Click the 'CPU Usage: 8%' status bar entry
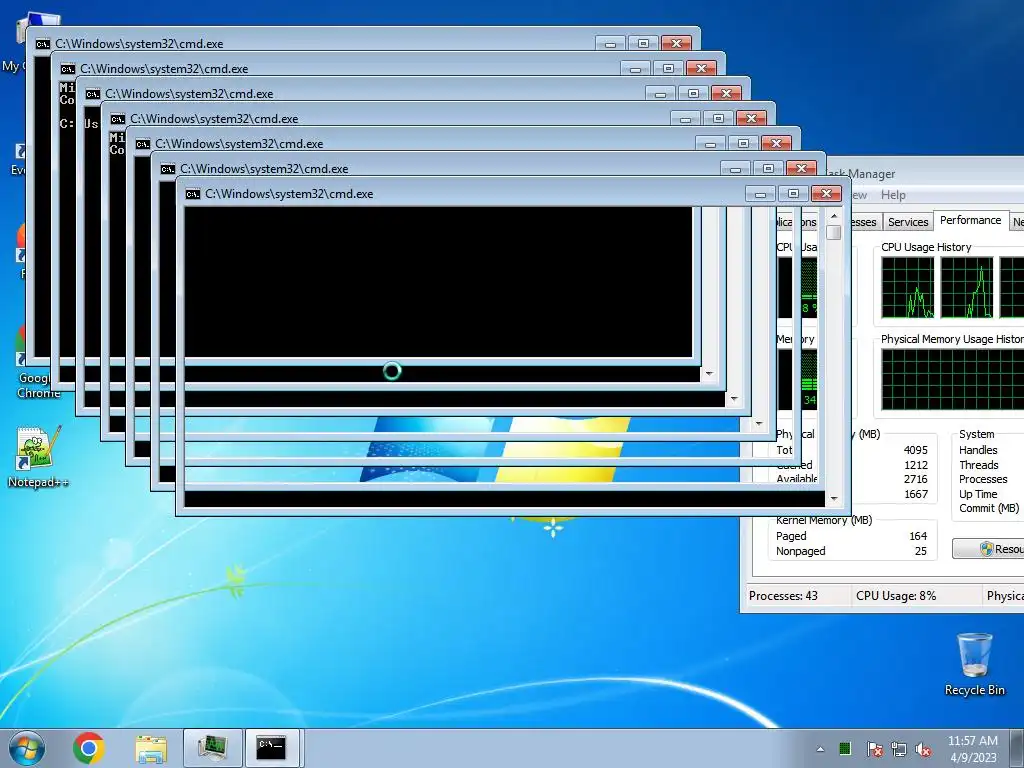The height and width of the screenshot is (768, 1024). [x=896, y=596]
